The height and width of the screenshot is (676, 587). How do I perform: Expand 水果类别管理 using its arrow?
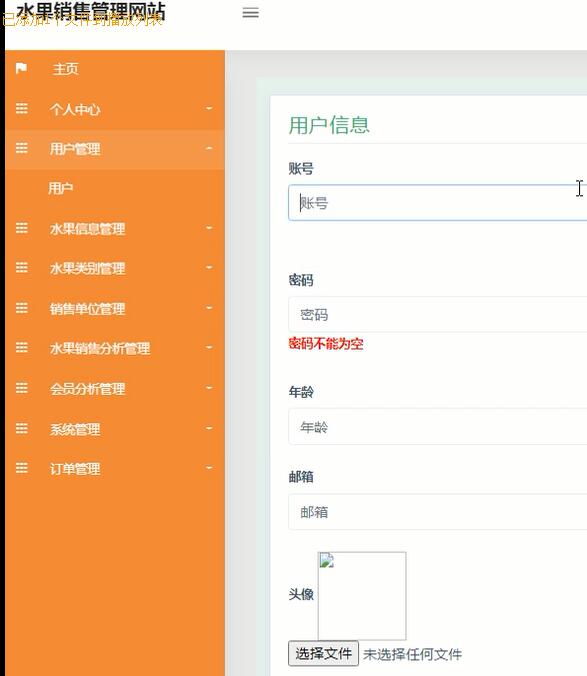209,267
